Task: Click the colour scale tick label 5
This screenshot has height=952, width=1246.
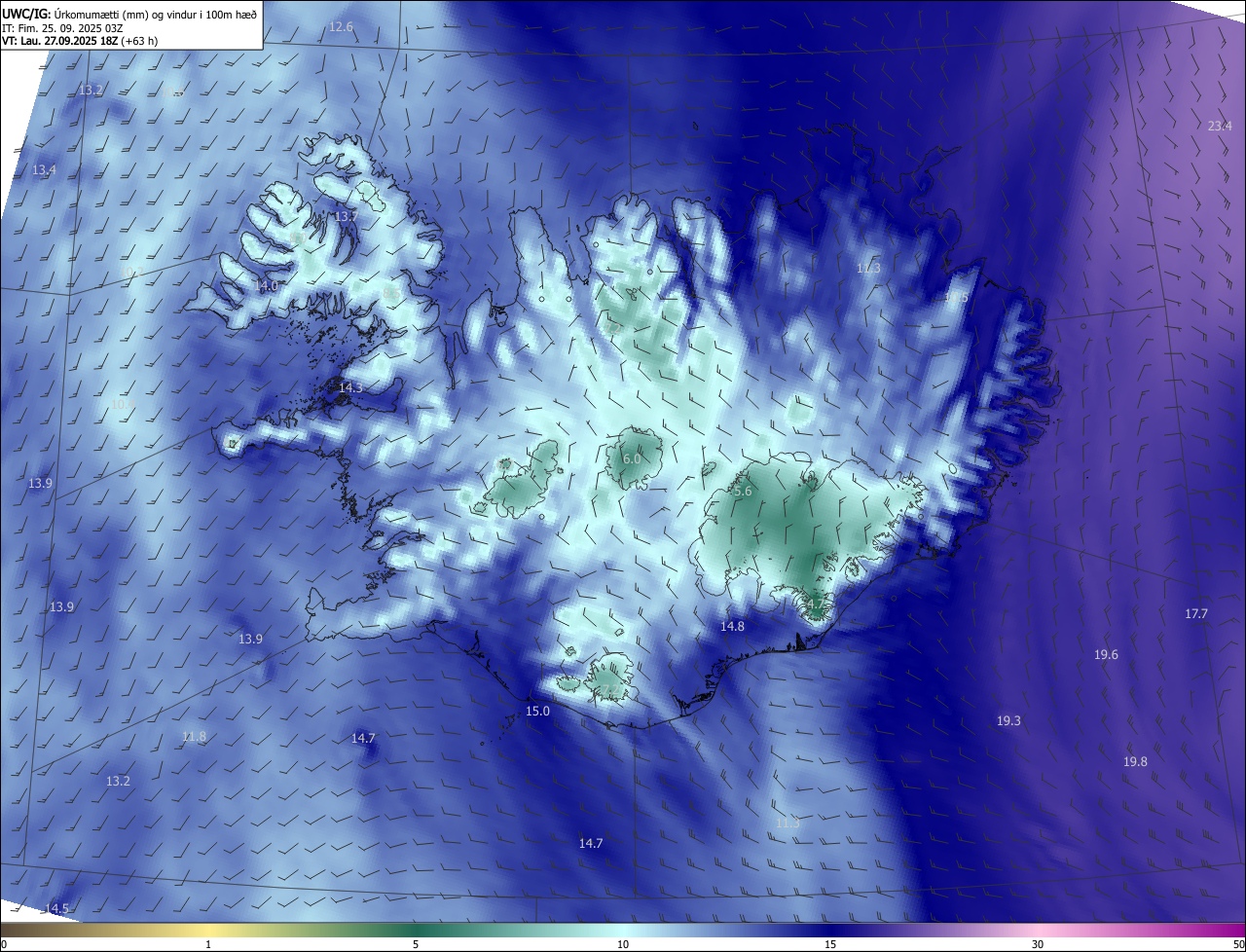Action: (x=416, y=945)
